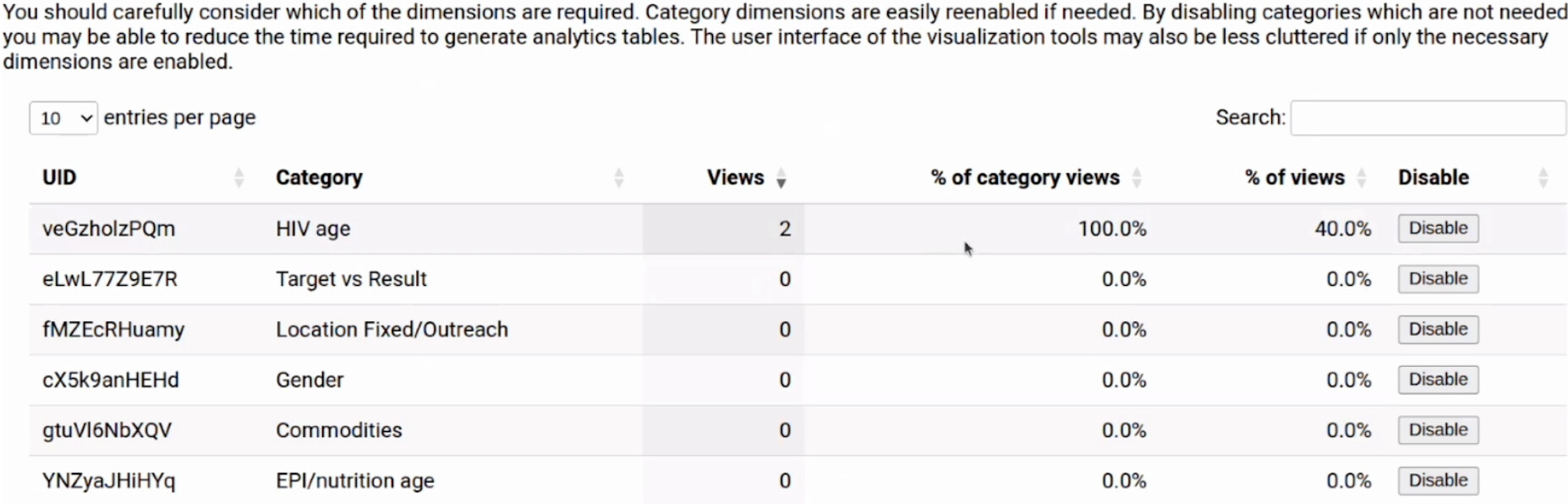Screen dimensions: 1568x504
Task: Click the Category column header label
Action: pyautogui.click(x=319, y=178)
